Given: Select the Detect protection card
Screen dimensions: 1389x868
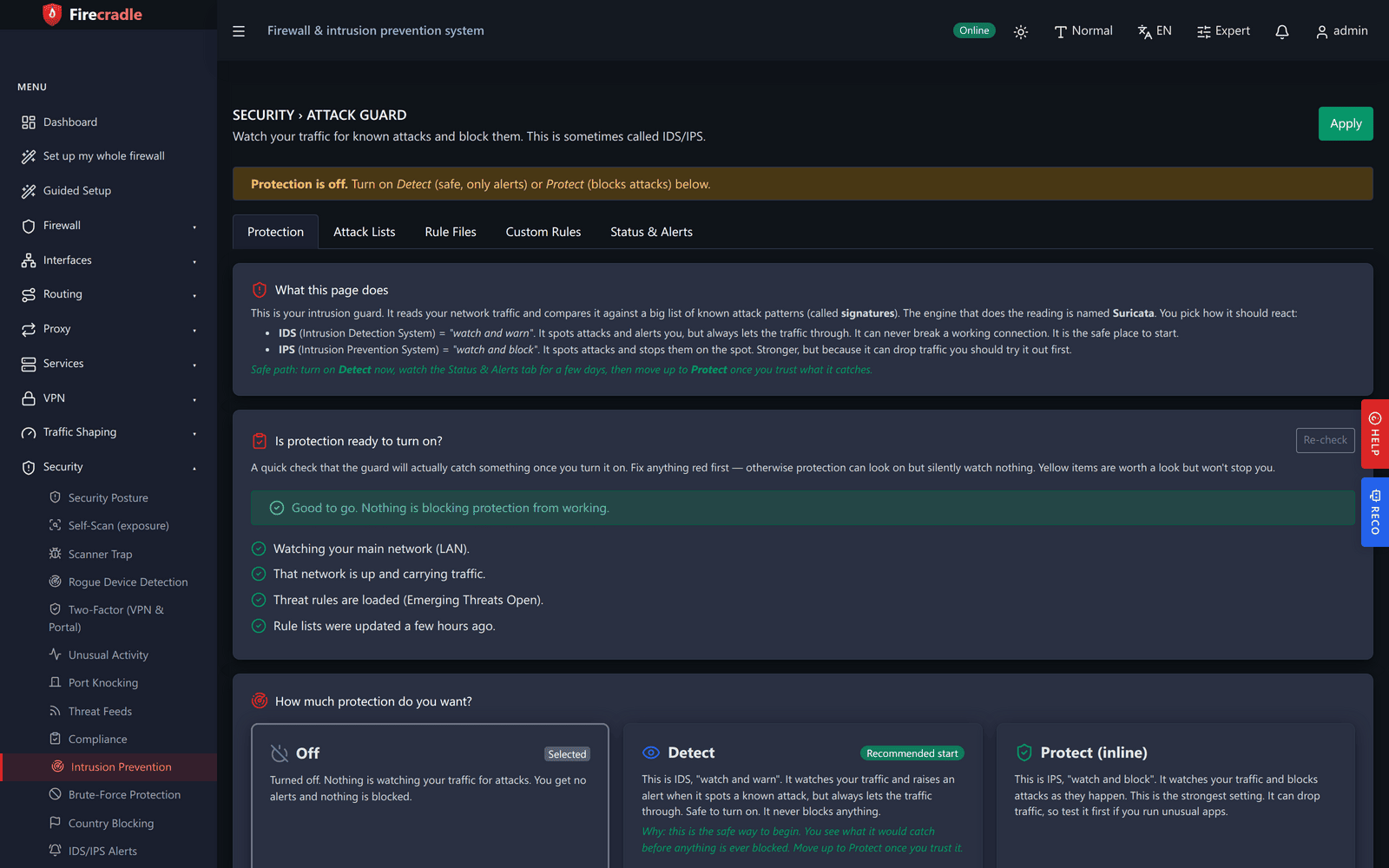Looking at the screenshot, I should click(x=803, y=796).
